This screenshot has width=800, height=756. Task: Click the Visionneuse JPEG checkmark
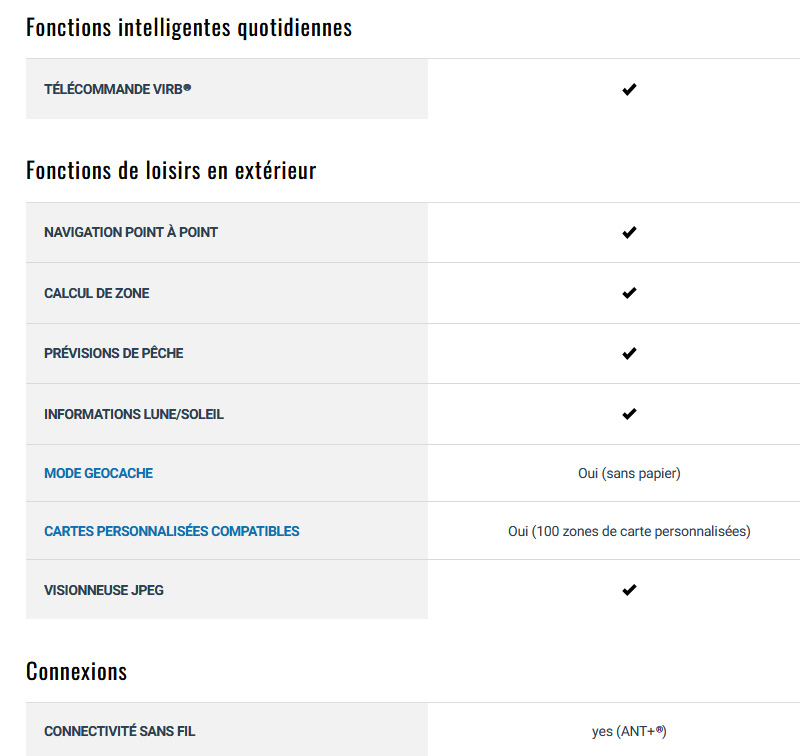click(x=629, y=590)
